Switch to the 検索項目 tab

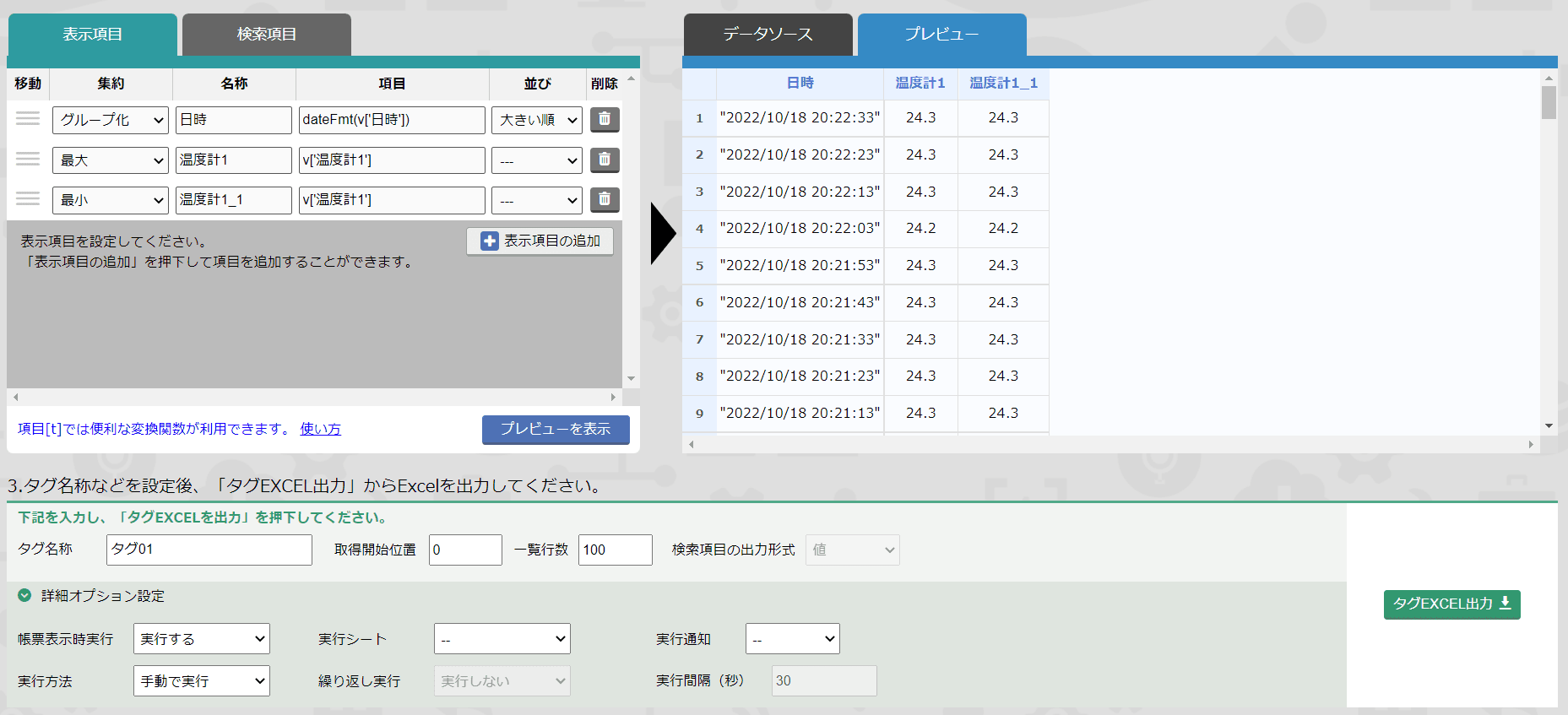pyautogui.click(x=267, y=35)
